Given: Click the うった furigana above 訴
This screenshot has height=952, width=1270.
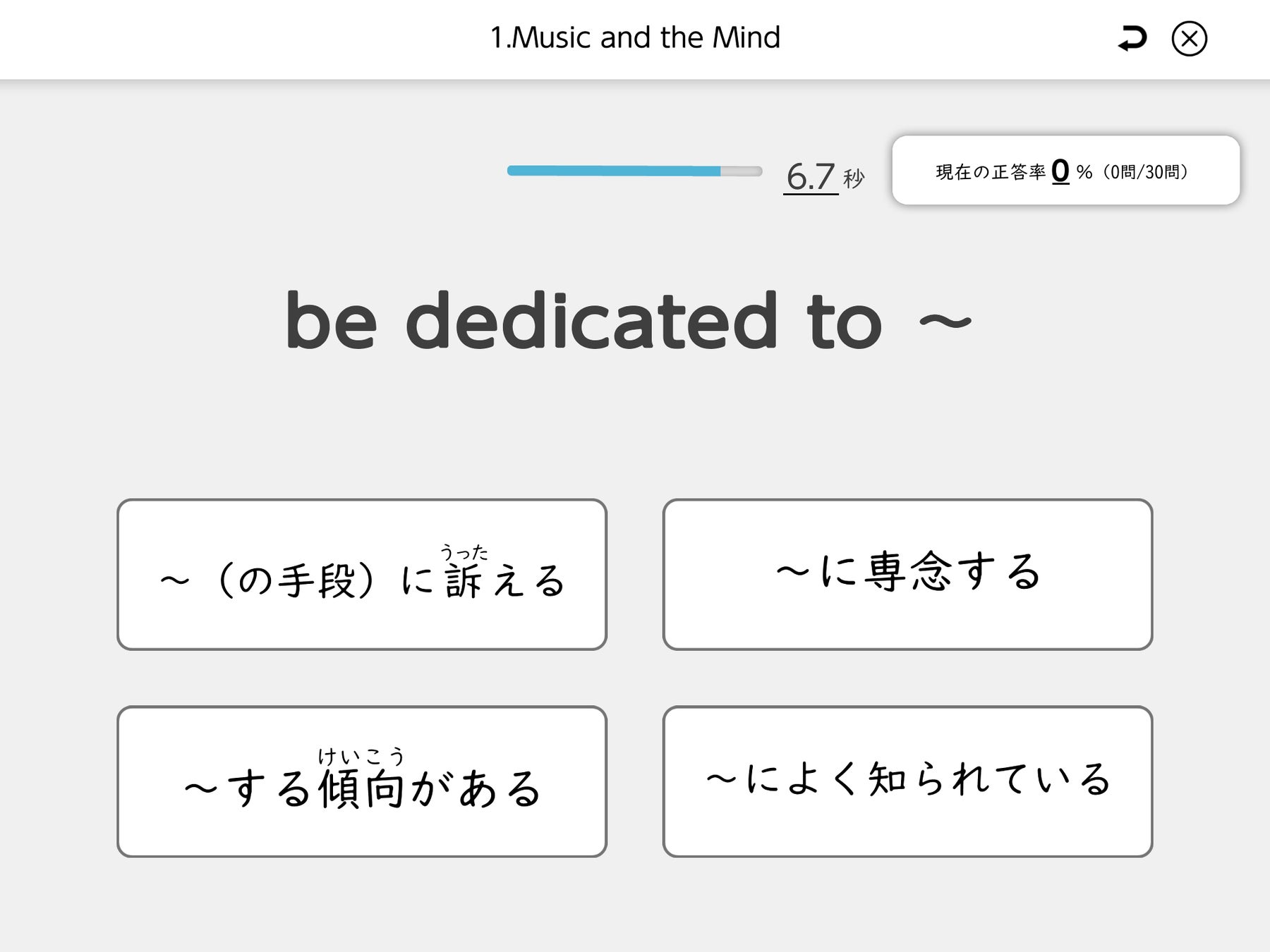Looking at the screenshot, I should [x=464, y=552].
